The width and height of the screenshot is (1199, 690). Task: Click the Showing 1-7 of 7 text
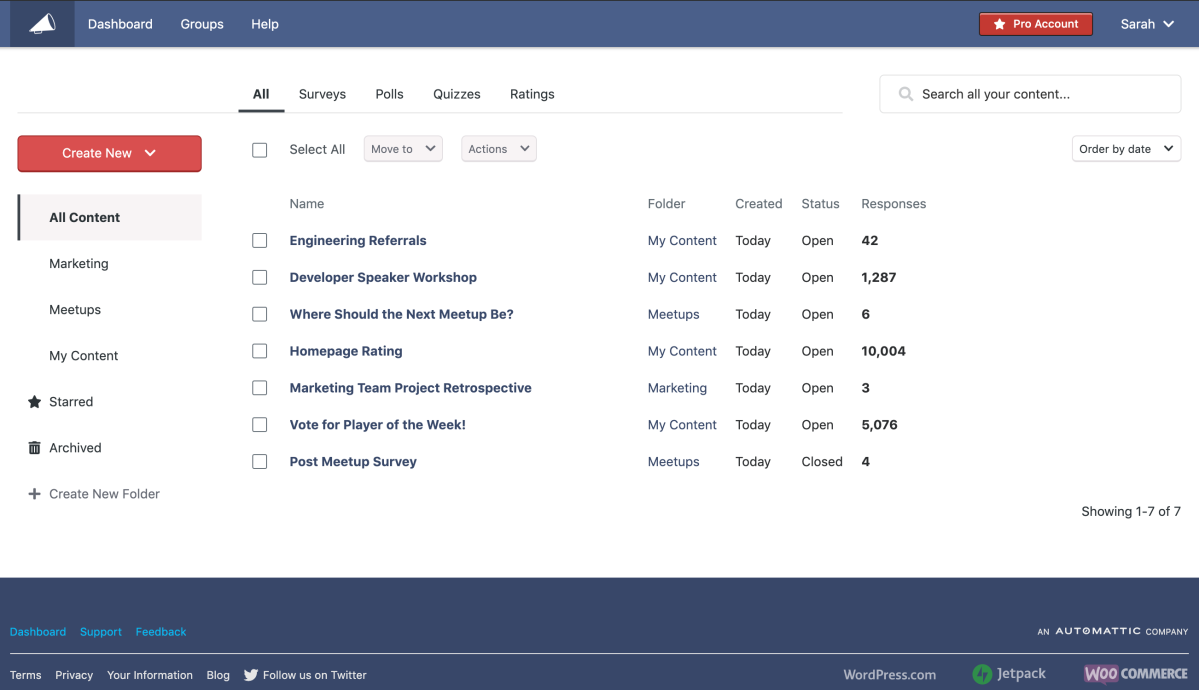[x=1131, y=511]
